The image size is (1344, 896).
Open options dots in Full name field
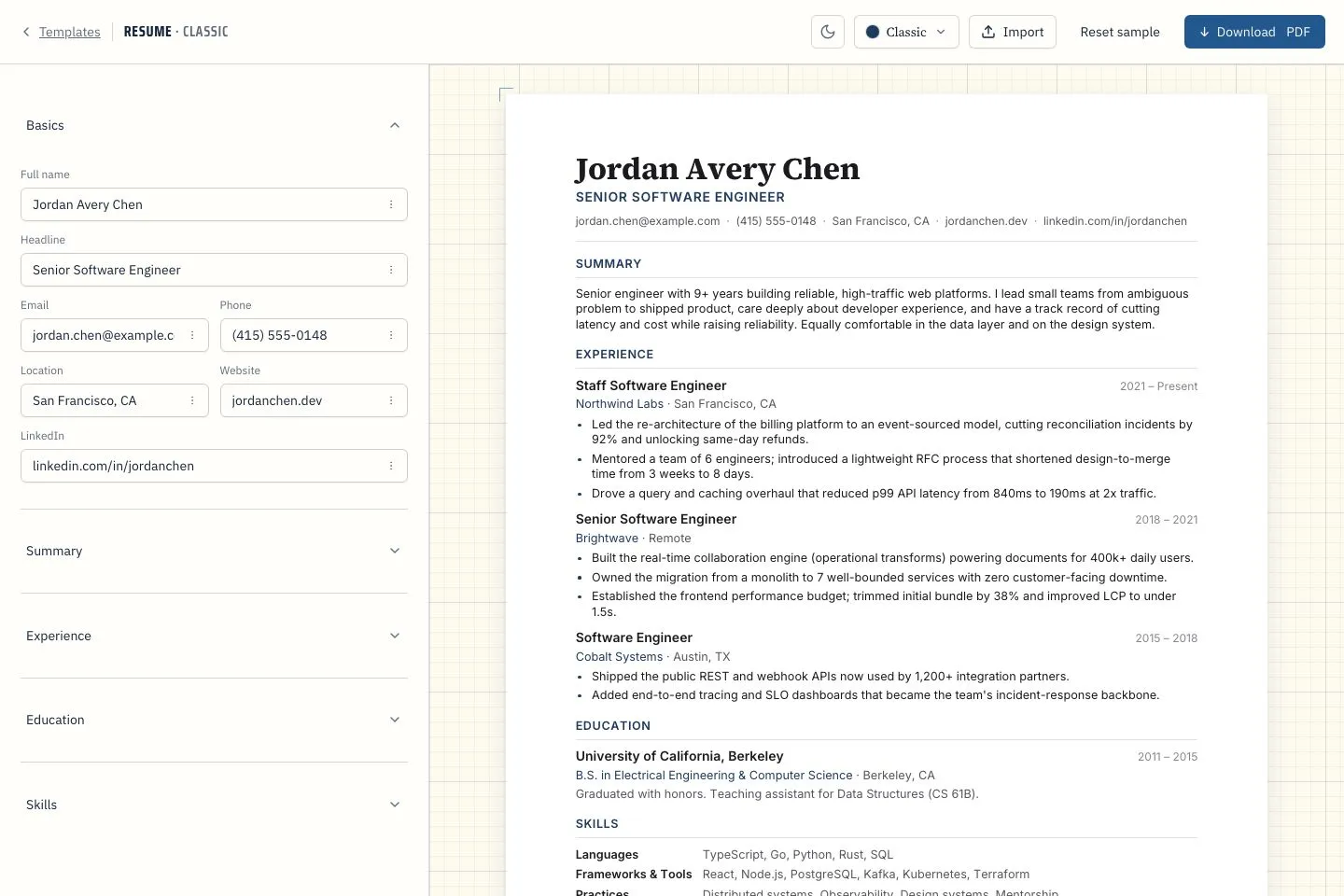tap(391, 204)
